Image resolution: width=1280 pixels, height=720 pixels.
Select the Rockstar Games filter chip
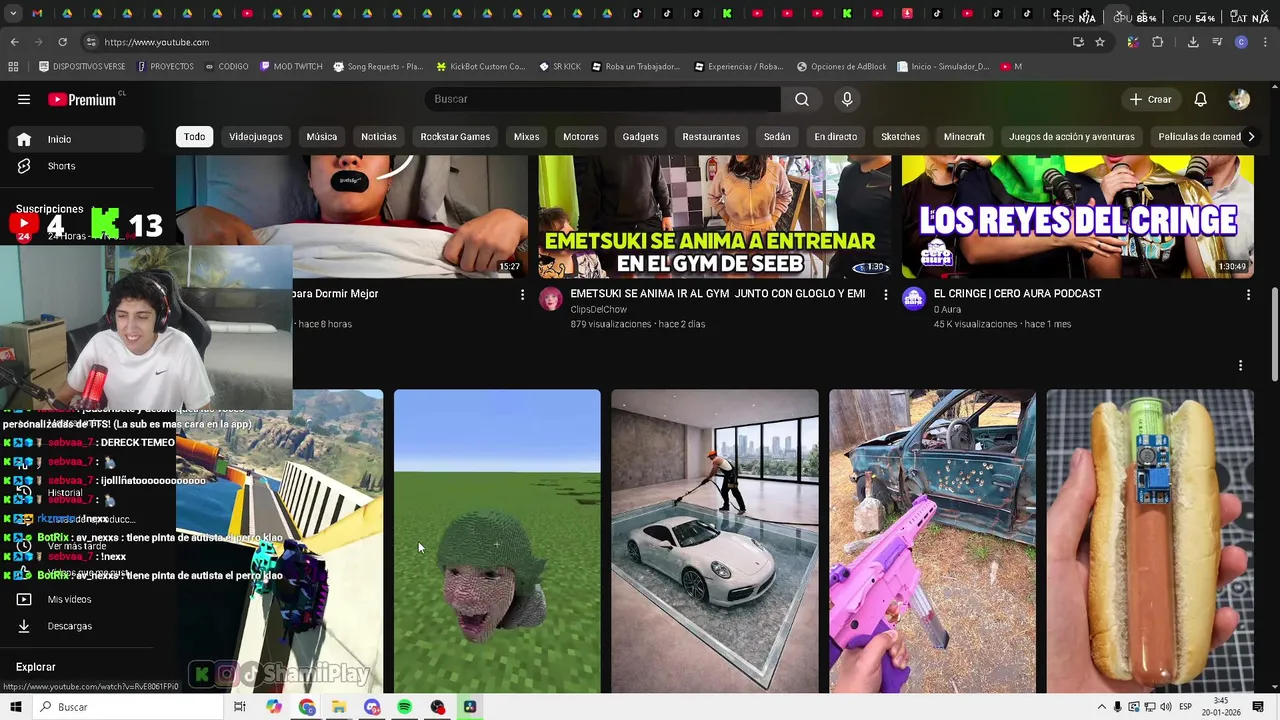coord(455,137)
